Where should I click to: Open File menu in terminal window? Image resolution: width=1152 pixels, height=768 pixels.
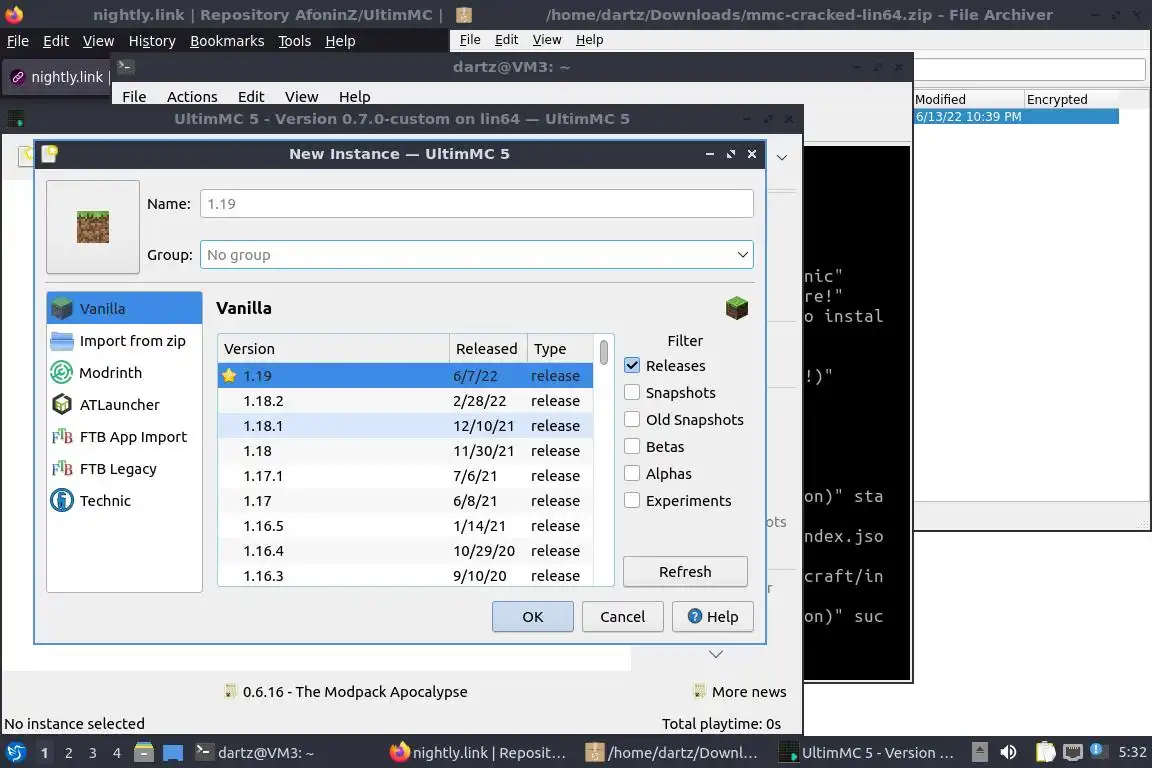134,96
